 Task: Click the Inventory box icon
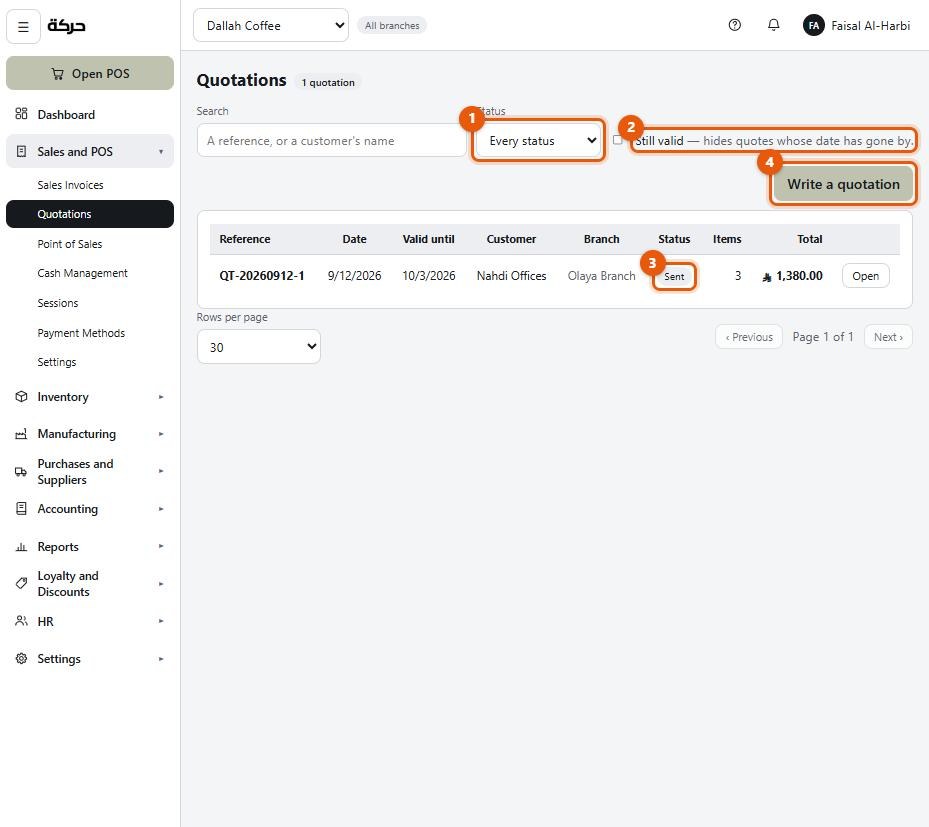click(x=21, y=396)
